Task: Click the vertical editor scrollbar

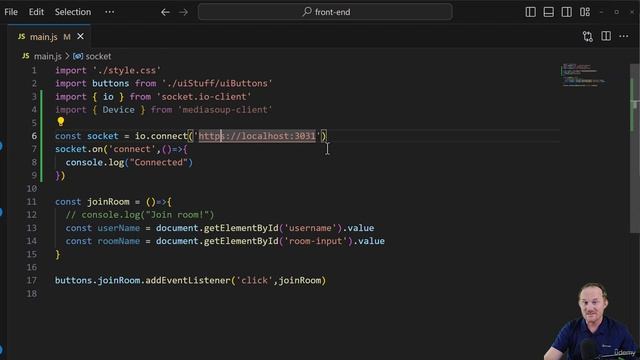Action: pyautogui.click(x=634, y=149)
